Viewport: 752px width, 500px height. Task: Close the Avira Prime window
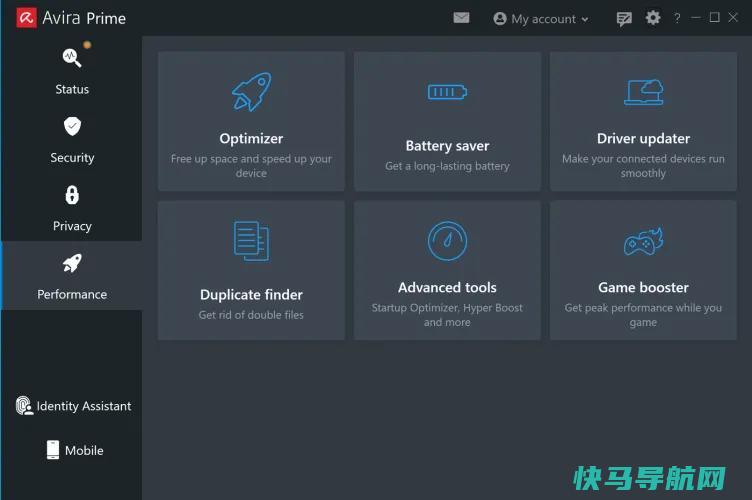click(x=733, y=17)
